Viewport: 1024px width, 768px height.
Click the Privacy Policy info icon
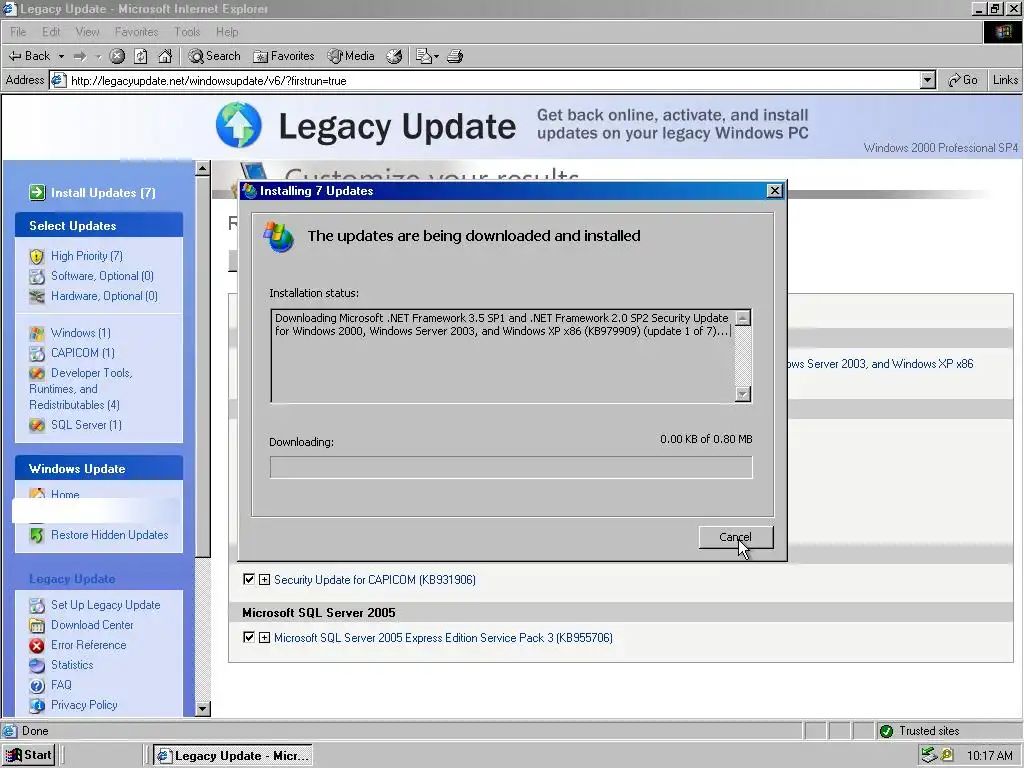coord(37,705)
